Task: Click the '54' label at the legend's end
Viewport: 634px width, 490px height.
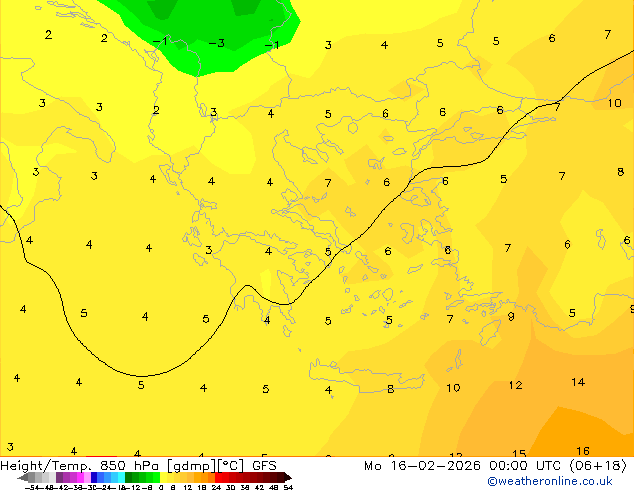Action: tap(288, 488)
